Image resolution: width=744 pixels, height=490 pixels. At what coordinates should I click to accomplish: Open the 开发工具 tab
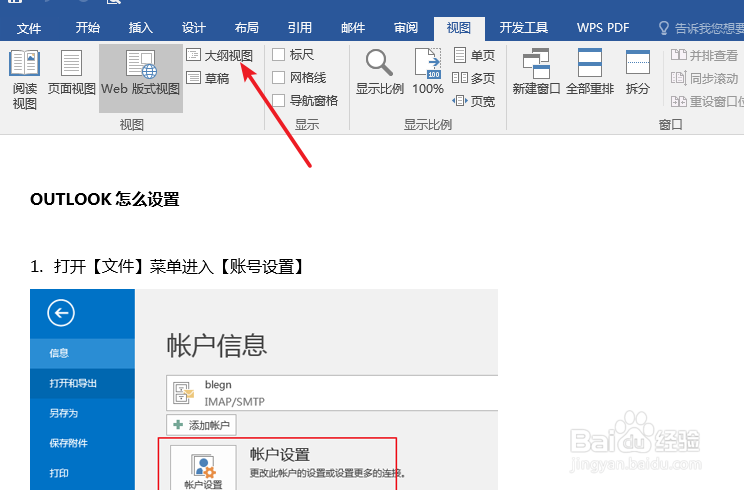[x=523, y=28]
